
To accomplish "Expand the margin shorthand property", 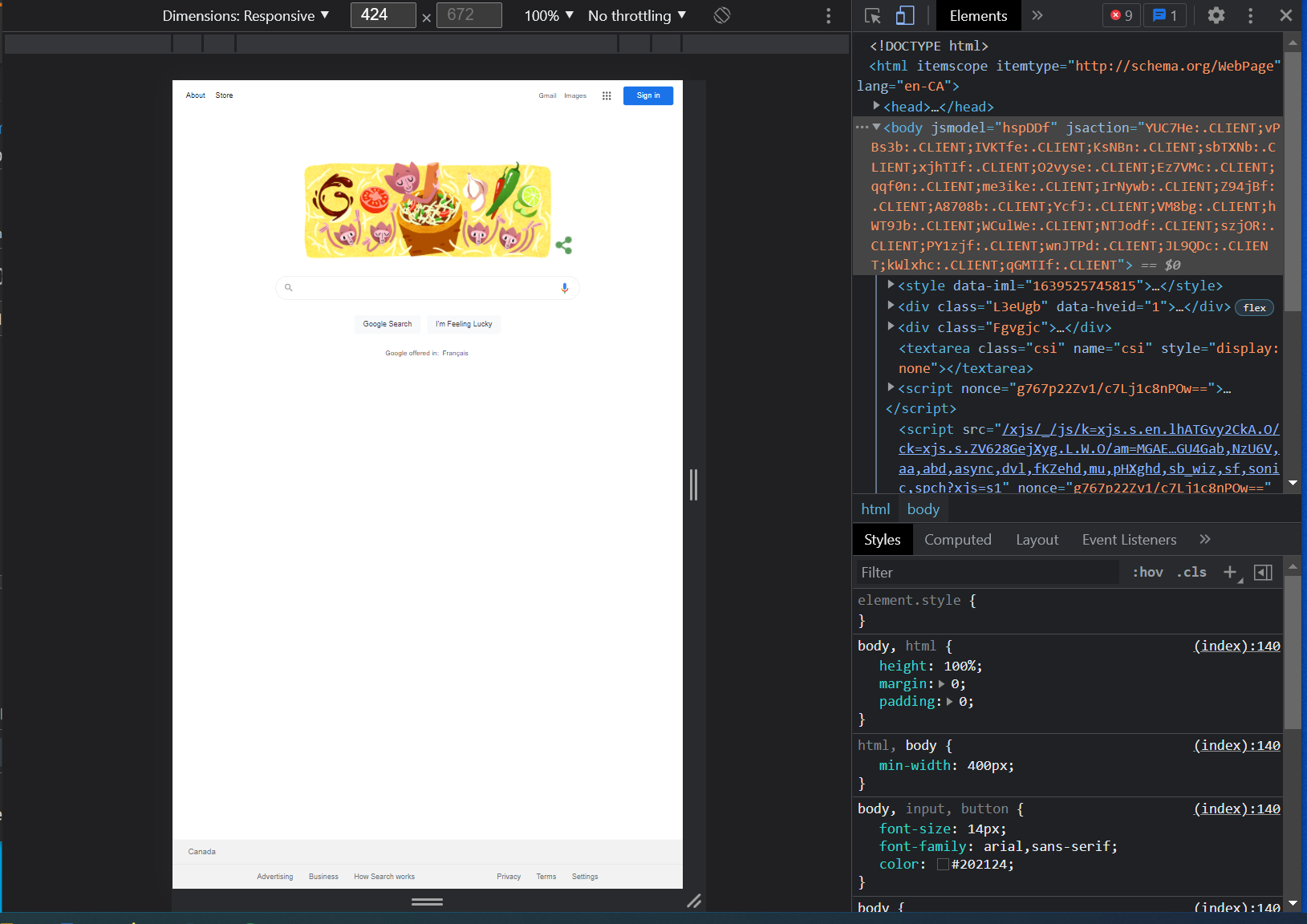I will [x=942, y=684].
